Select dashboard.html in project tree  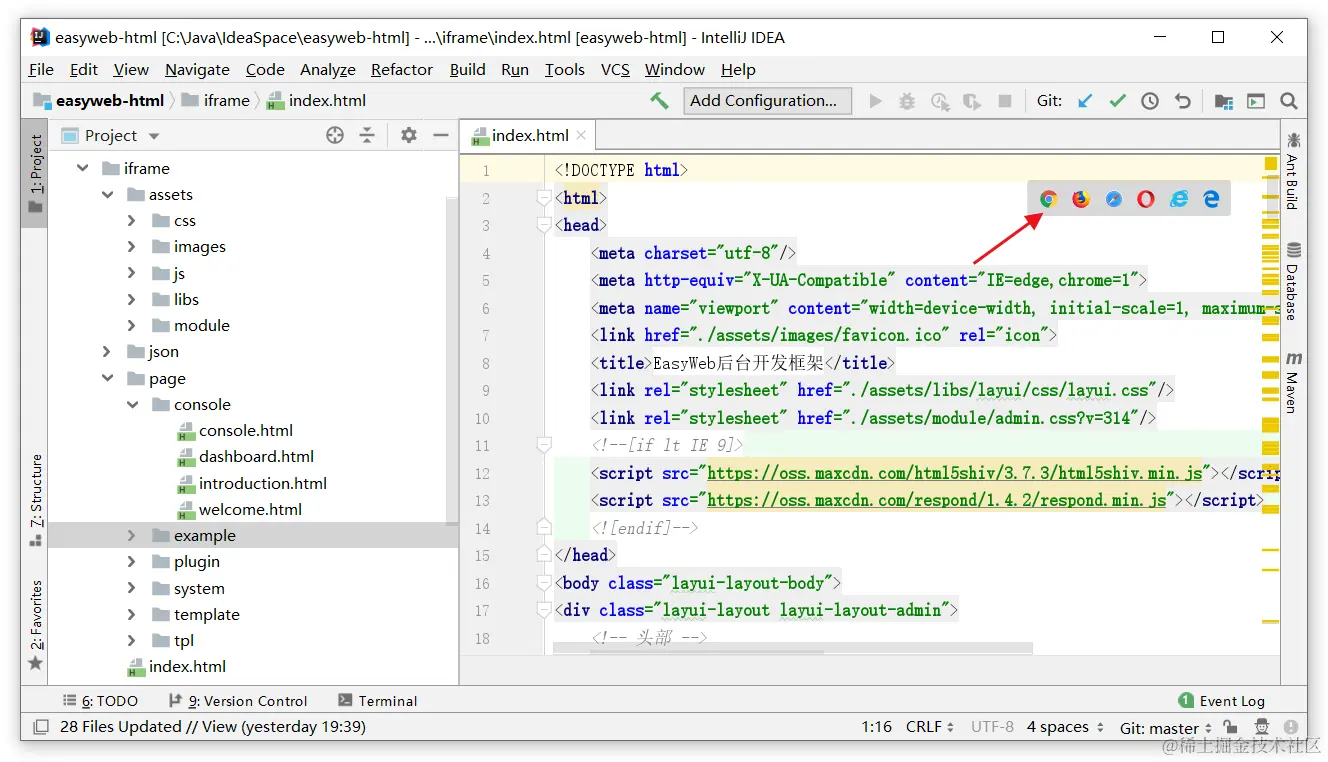(245, 457)
